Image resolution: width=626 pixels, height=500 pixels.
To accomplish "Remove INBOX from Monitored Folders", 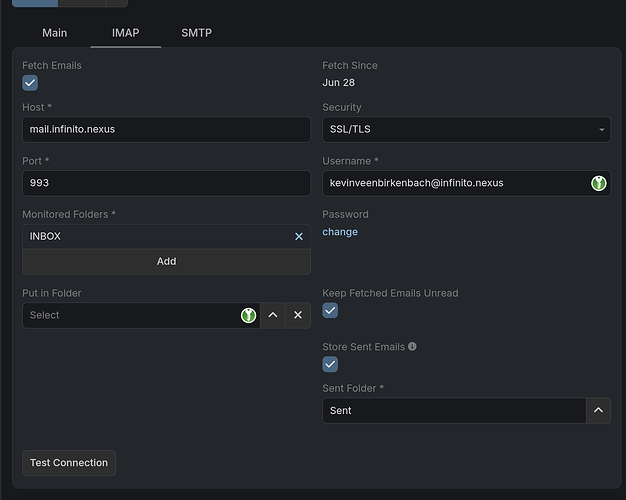I will coord(298,237).
